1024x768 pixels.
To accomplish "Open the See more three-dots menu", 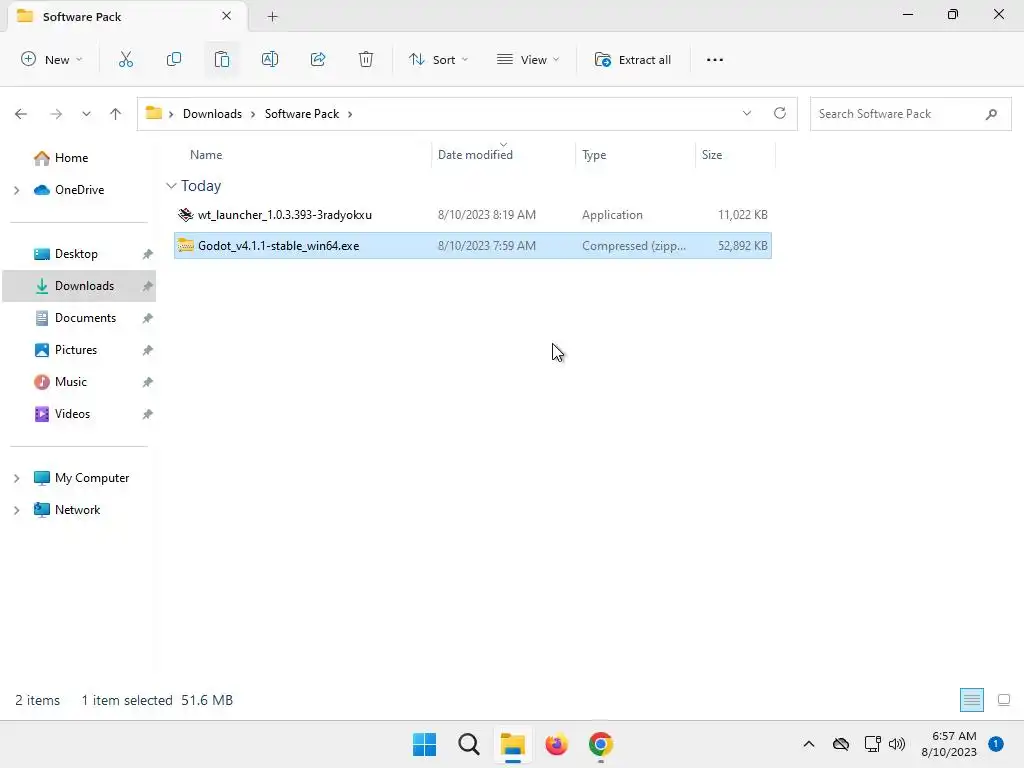I will coord(715,59).
